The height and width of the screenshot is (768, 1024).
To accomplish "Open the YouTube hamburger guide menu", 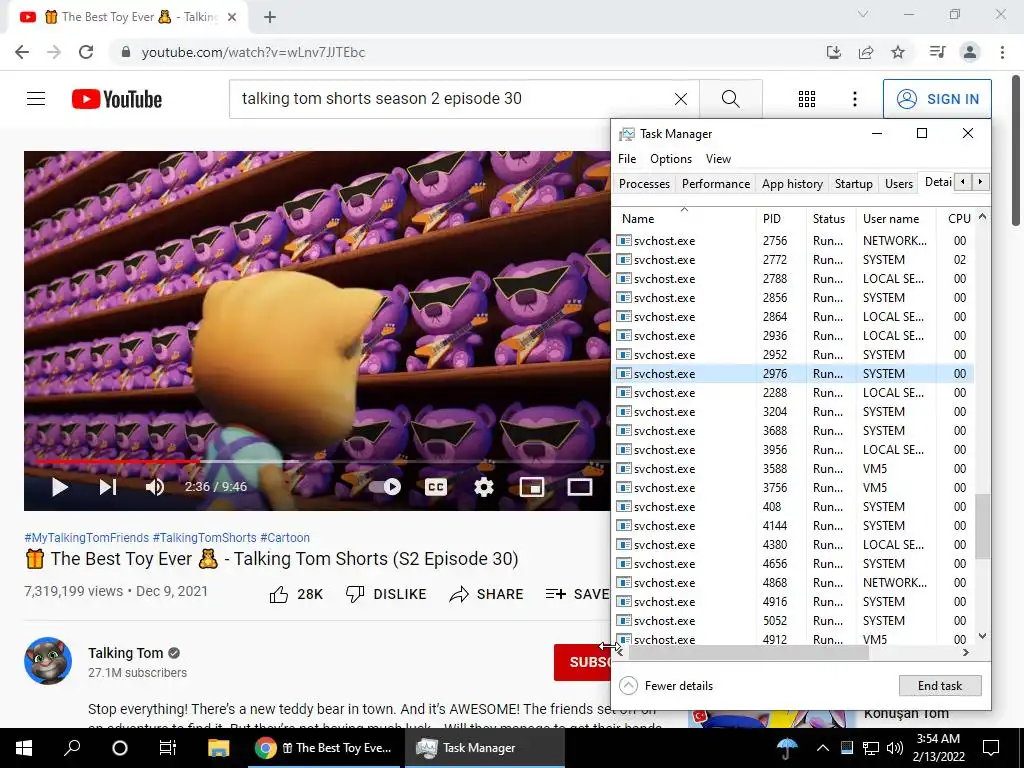I will pos(36,99).
